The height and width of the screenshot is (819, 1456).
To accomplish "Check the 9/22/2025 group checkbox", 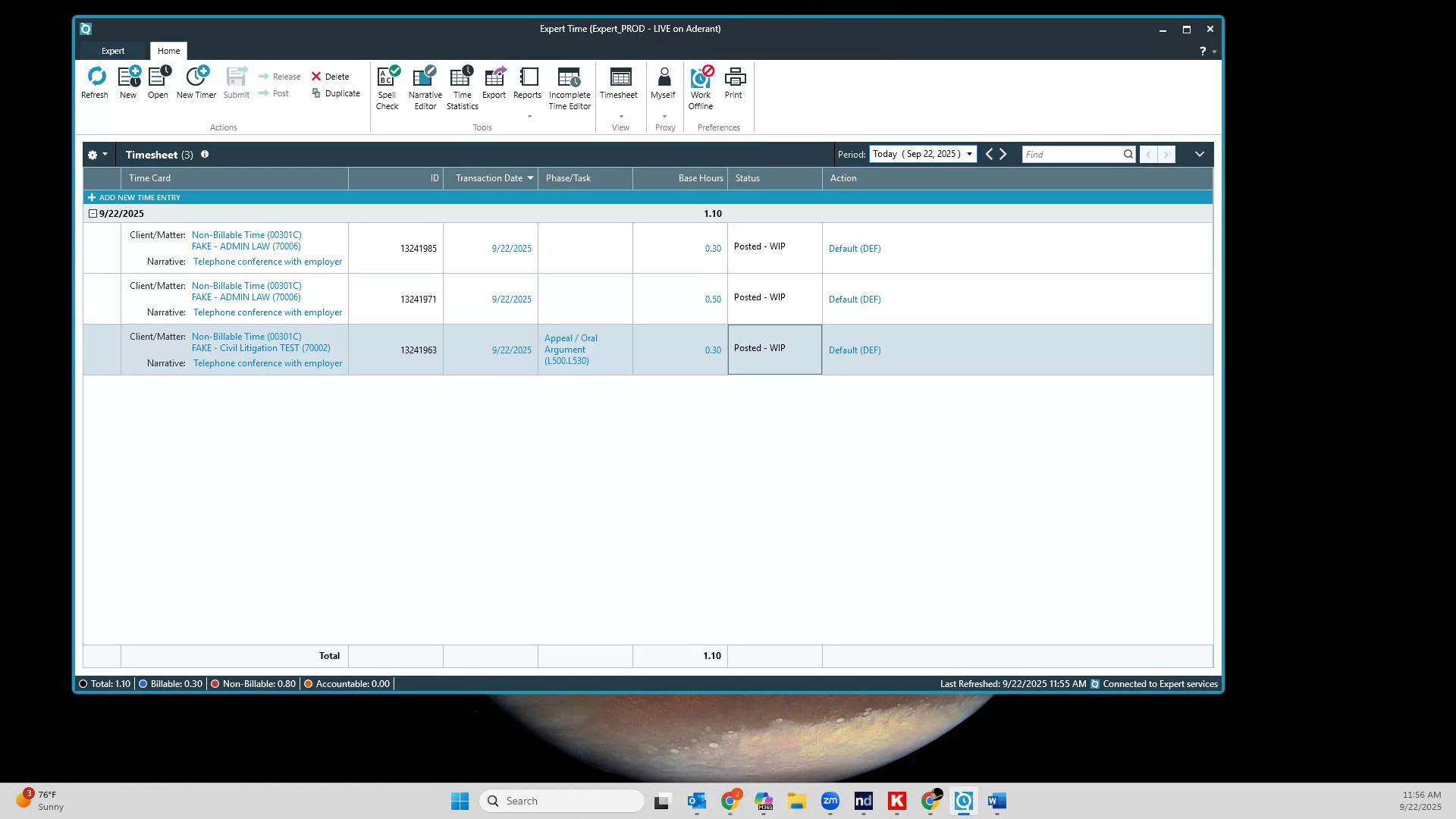I will click(93, 213).
